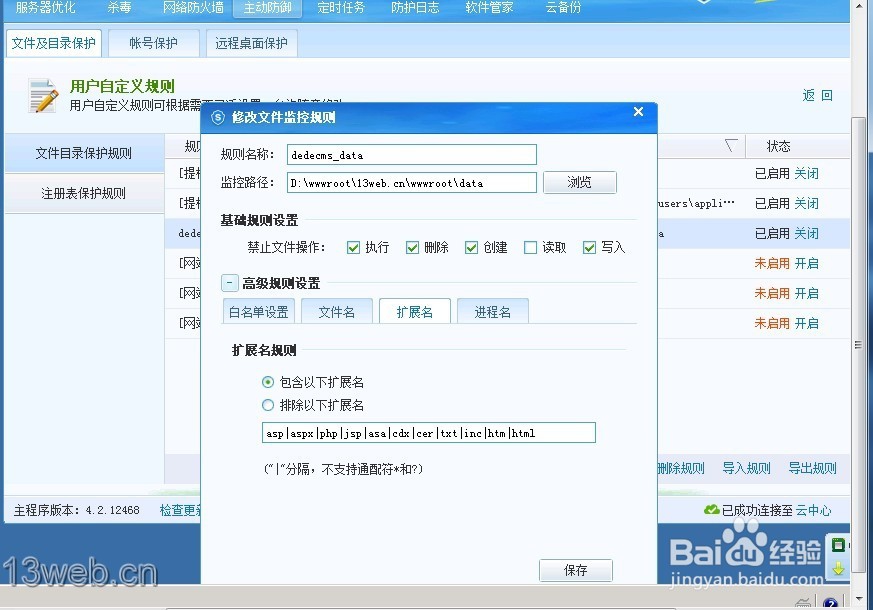Image resolution: width=873 pixels, height=610 pixels.
Task: Click the yellow download arrow in the floating widget
Action: (x=838, y=567)
